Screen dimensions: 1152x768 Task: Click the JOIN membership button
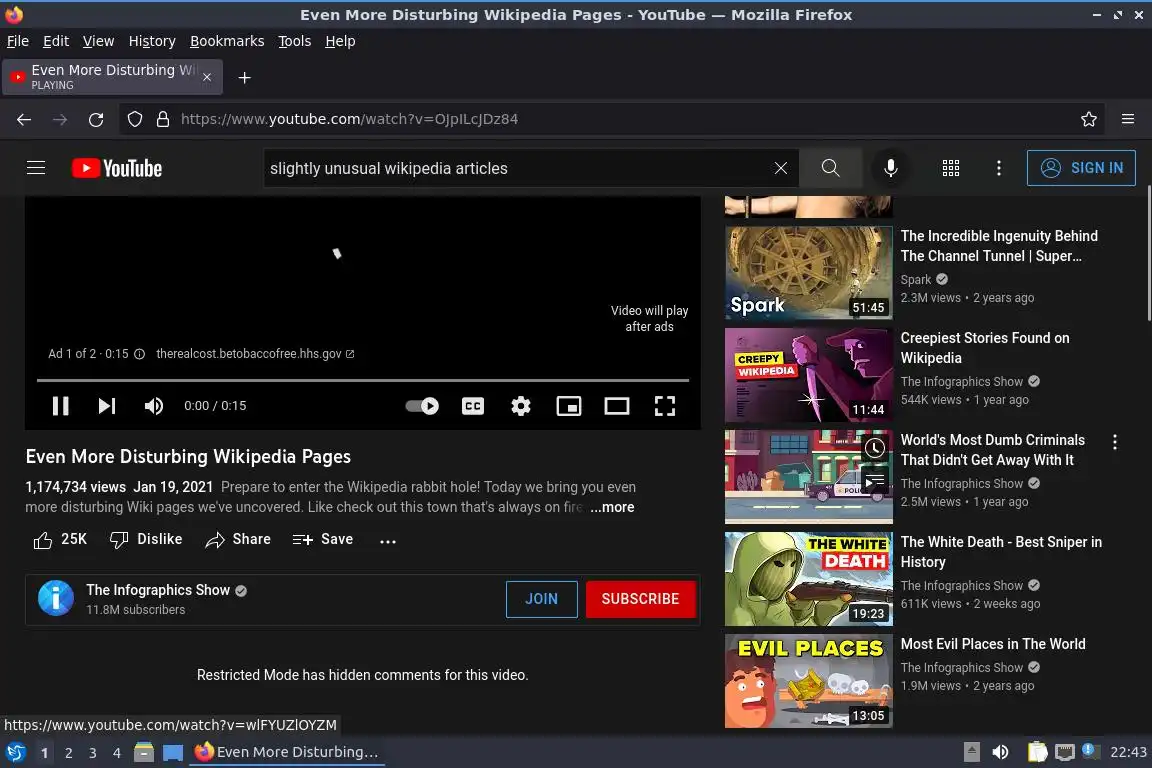[541, 599]
